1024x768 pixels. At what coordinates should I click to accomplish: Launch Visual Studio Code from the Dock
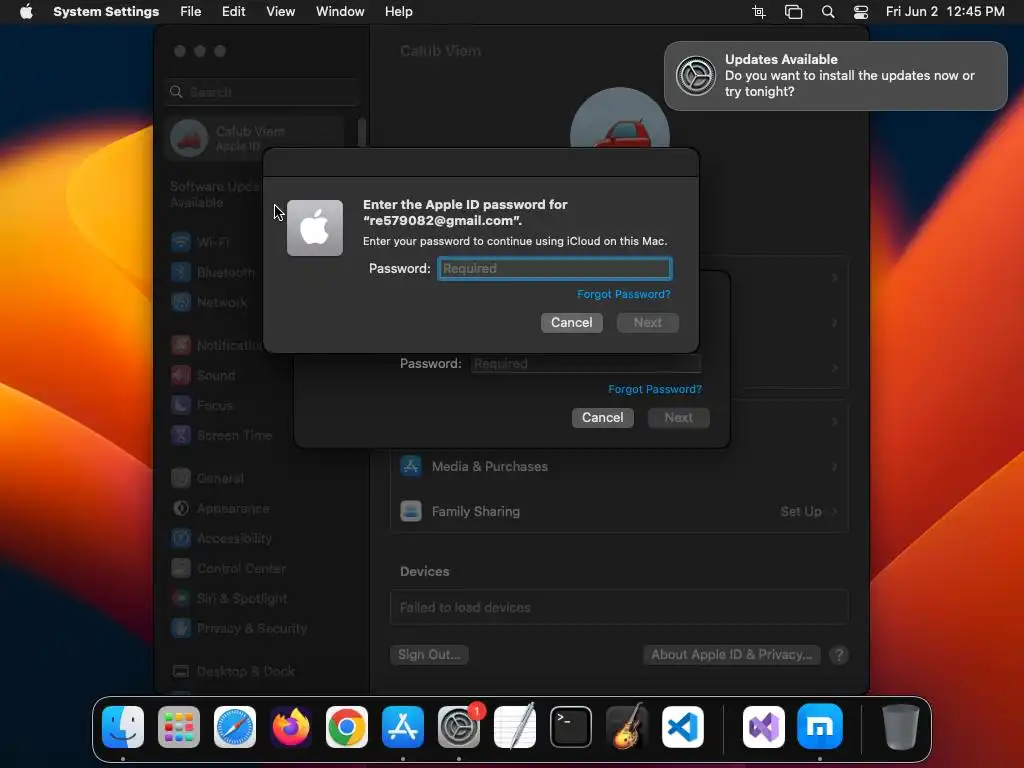tap(683, 727)
